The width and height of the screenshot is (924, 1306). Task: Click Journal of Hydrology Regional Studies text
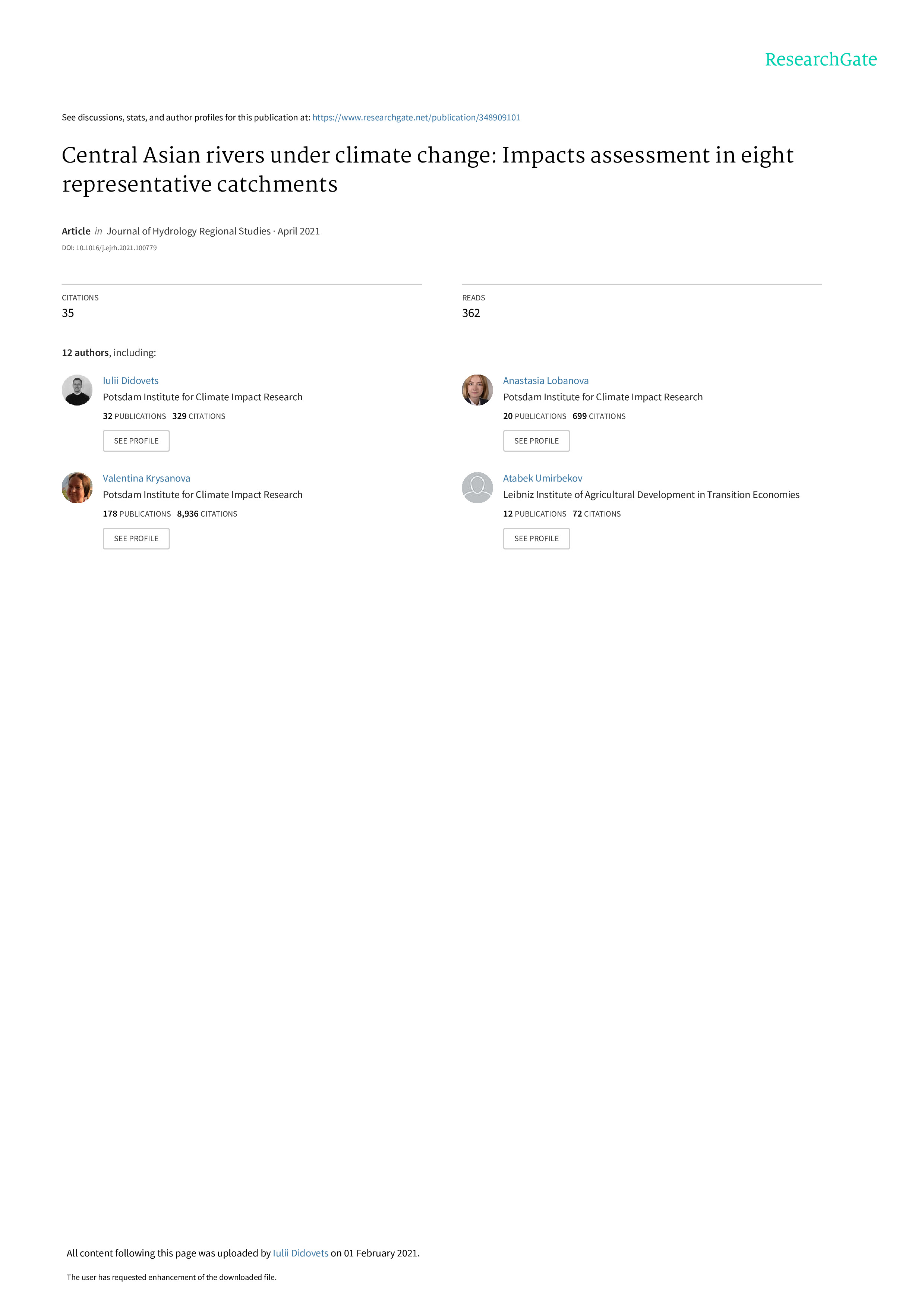click(x=188, y=231)
